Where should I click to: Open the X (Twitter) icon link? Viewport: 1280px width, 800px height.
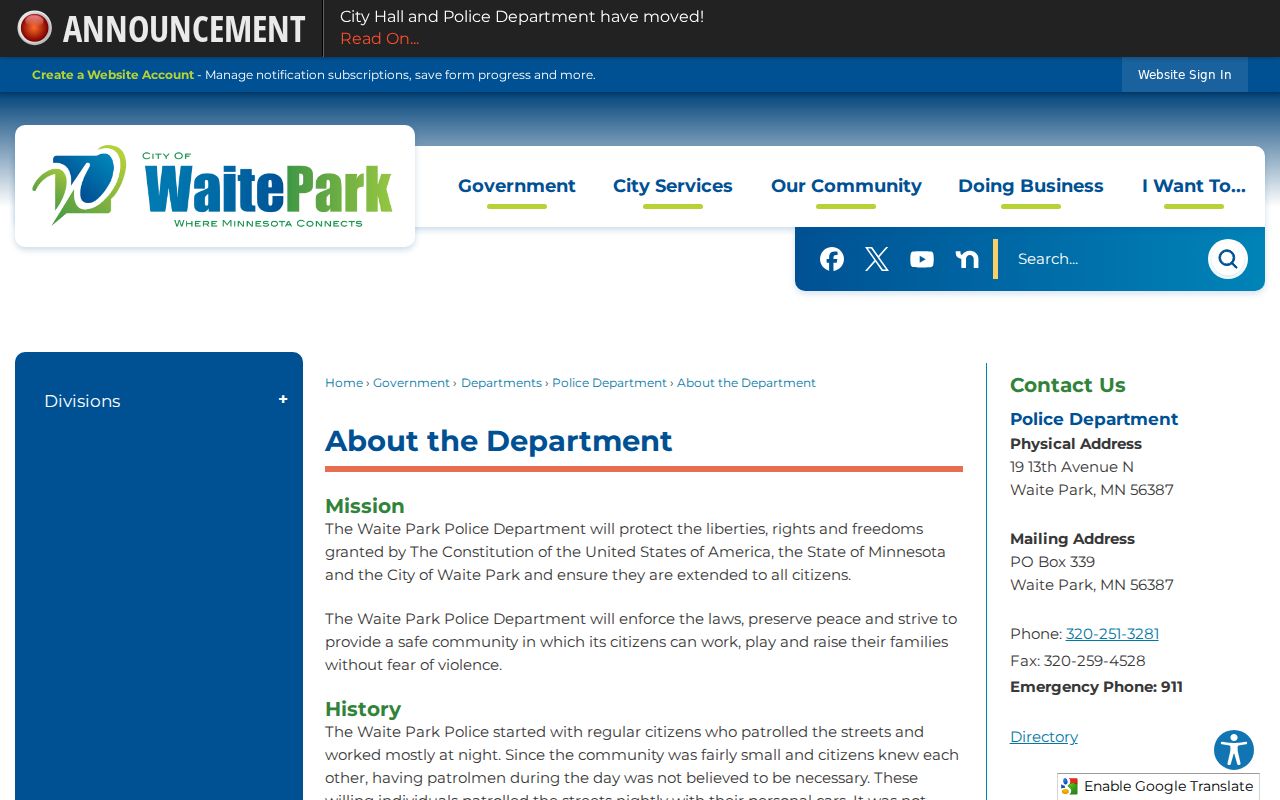[877, 259]
